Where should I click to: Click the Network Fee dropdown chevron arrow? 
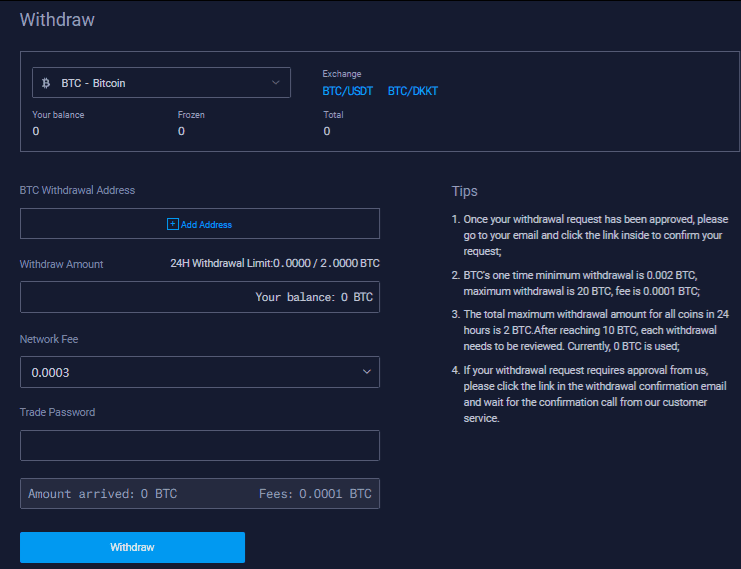click(x=365, y=372)
